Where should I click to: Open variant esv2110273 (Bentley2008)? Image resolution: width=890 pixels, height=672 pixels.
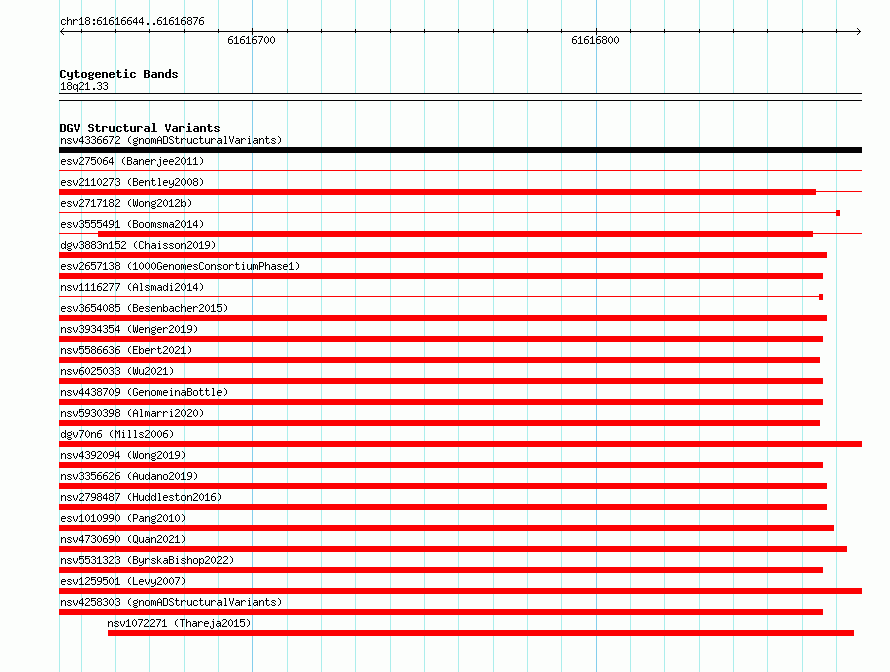coord(132,182)
